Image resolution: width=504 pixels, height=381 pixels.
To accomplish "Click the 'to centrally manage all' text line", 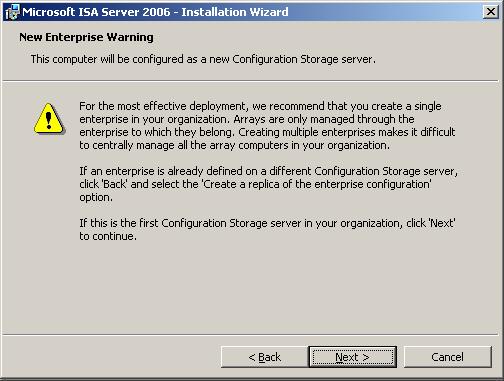I will [x=234, y=145].
